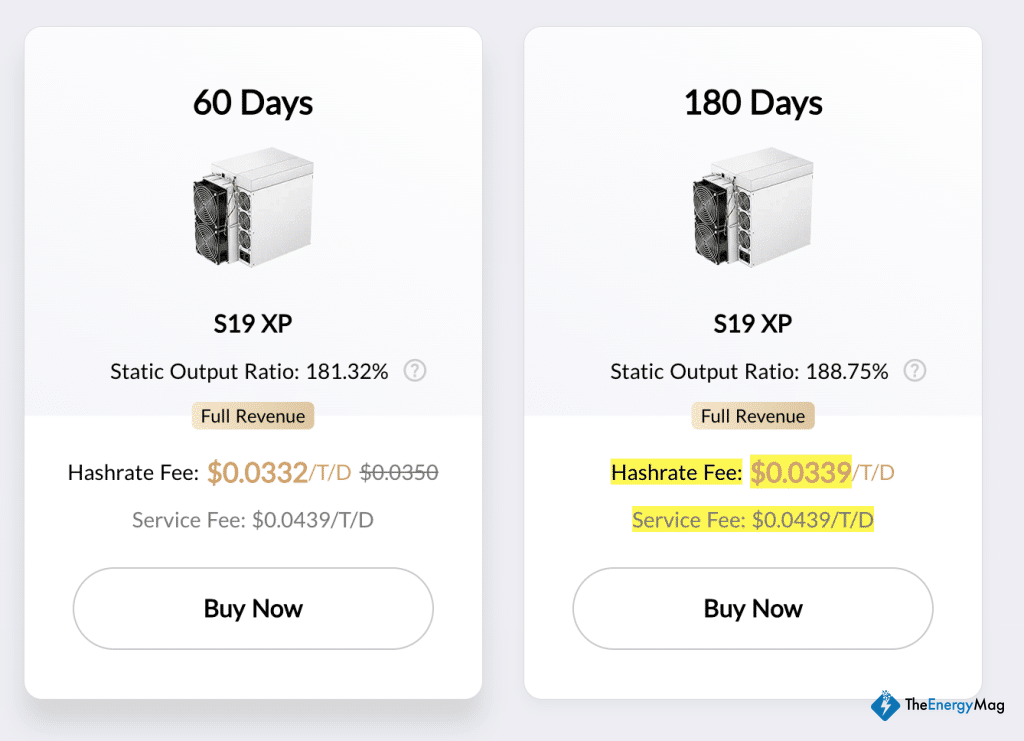This screenshot has width=1024, height=741.
Task: Click the TheEnergyMag lightning logo
Action: coord(884,705)
